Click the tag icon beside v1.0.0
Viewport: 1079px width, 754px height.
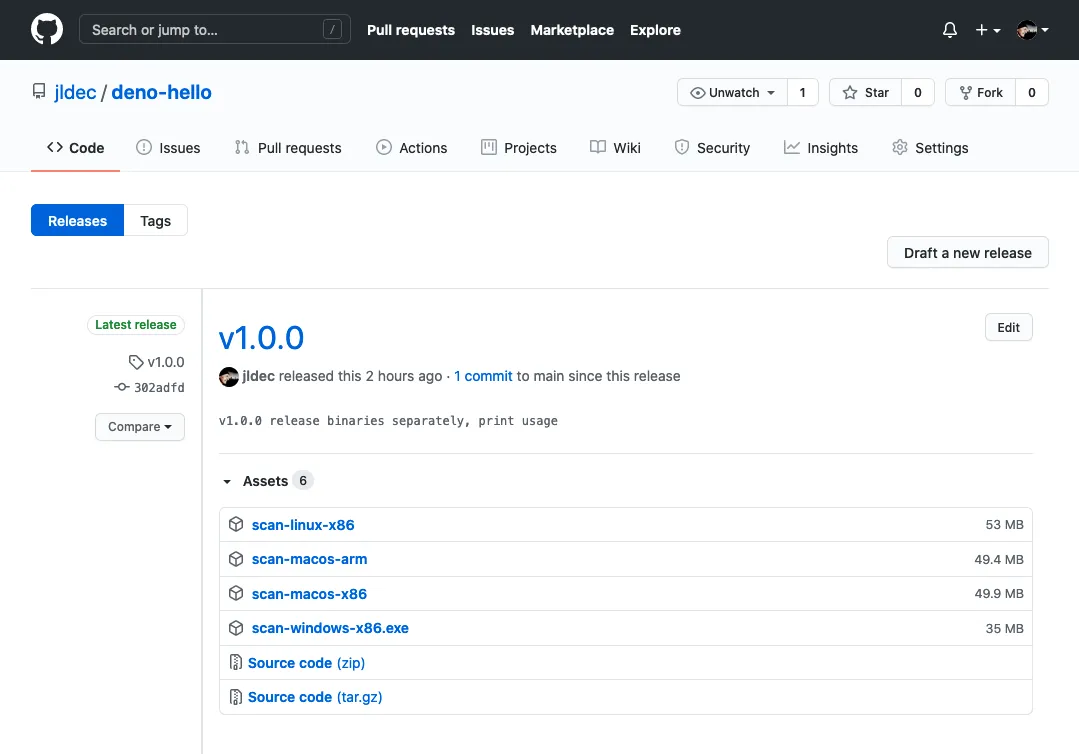click(136, 362)
